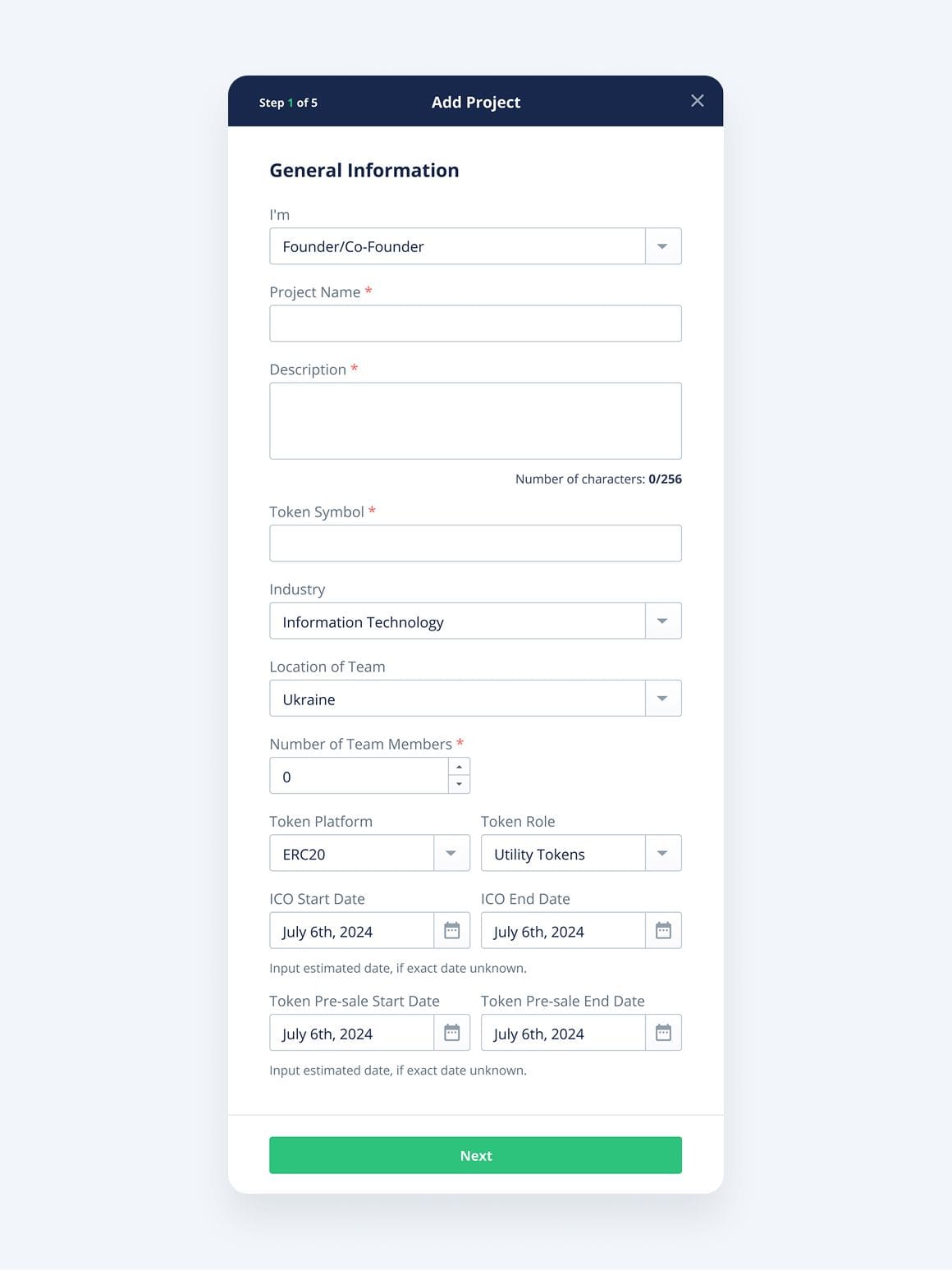Viewport: 952px width, 1270px height.
Task: Click the Pre-sale End Date text field
Action: (x=563, y=1034)
